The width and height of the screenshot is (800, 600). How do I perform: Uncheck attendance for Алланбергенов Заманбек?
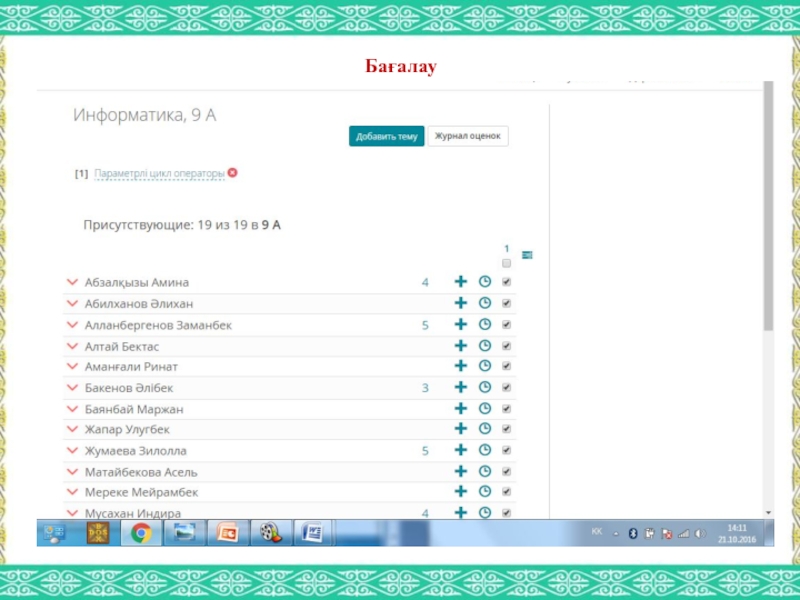coord(506,325)
